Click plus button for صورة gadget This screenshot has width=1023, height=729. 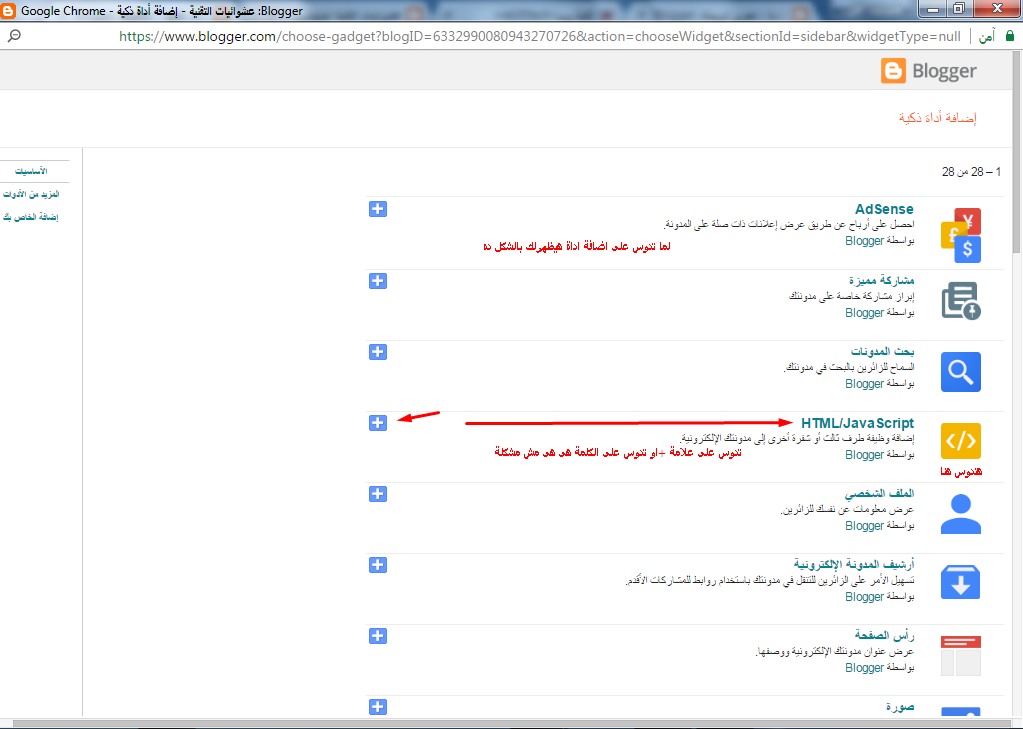pos(378,707)
